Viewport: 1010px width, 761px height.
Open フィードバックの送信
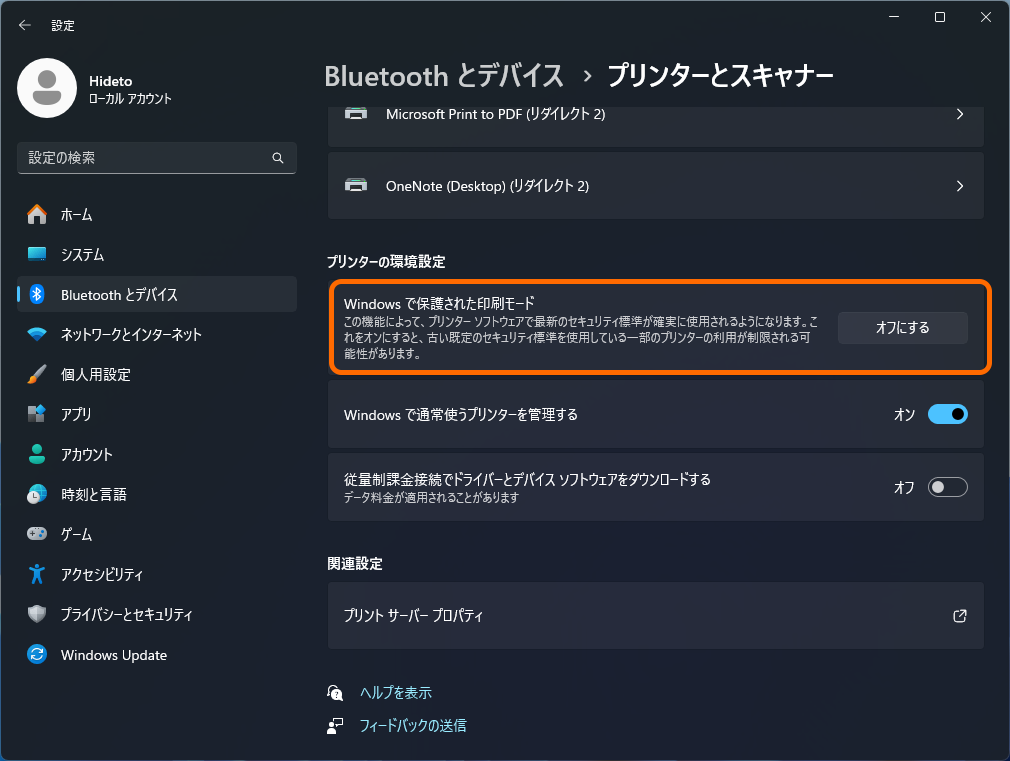pyautogui.click(x=410, y=725)
